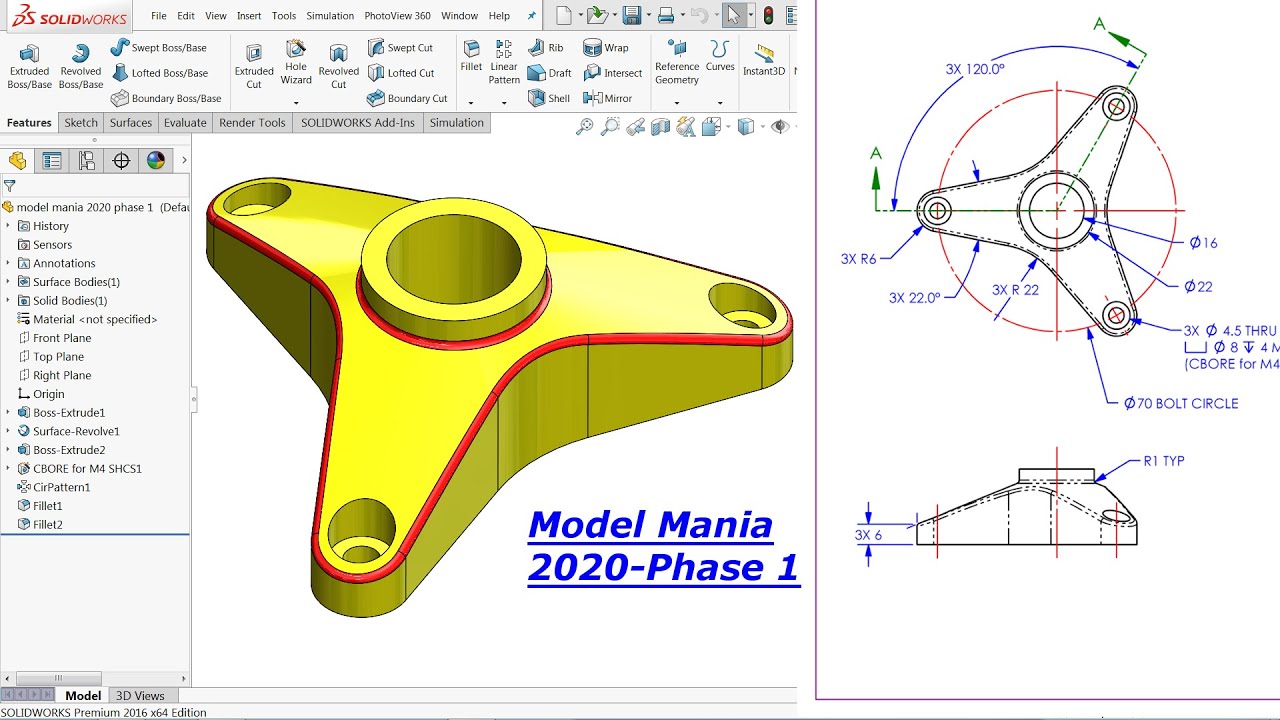Select the Extruded Boss/Base tool
The height and width of the screenshot is (720, 1280).
pyautogui.click(x=30, y=66)
